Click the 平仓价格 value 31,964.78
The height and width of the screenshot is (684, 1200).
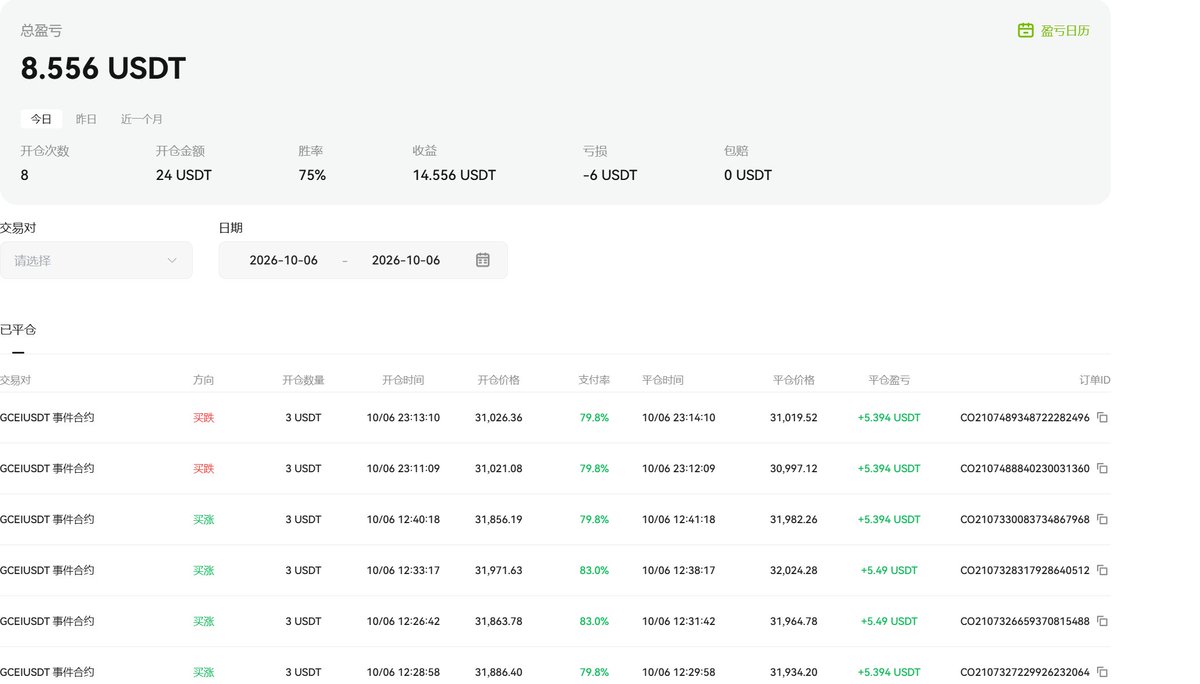[794, 622]
